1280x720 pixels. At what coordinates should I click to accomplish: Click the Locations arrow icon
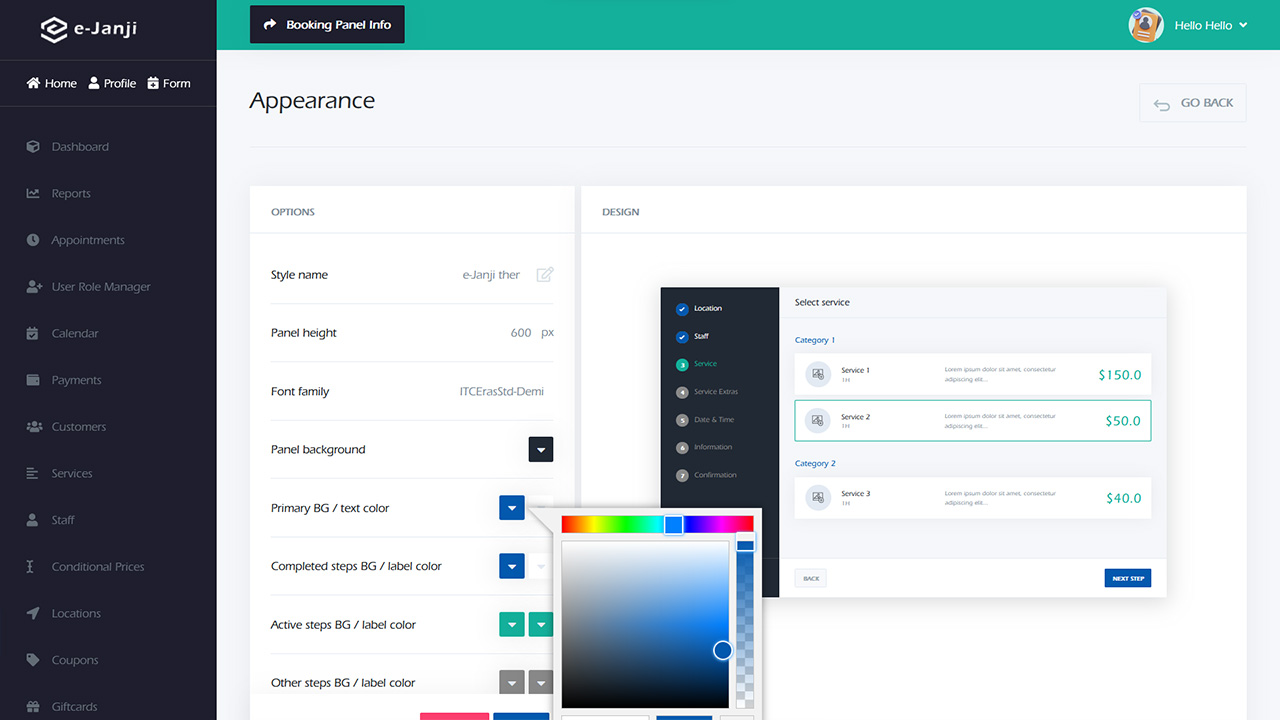point(33,614)
